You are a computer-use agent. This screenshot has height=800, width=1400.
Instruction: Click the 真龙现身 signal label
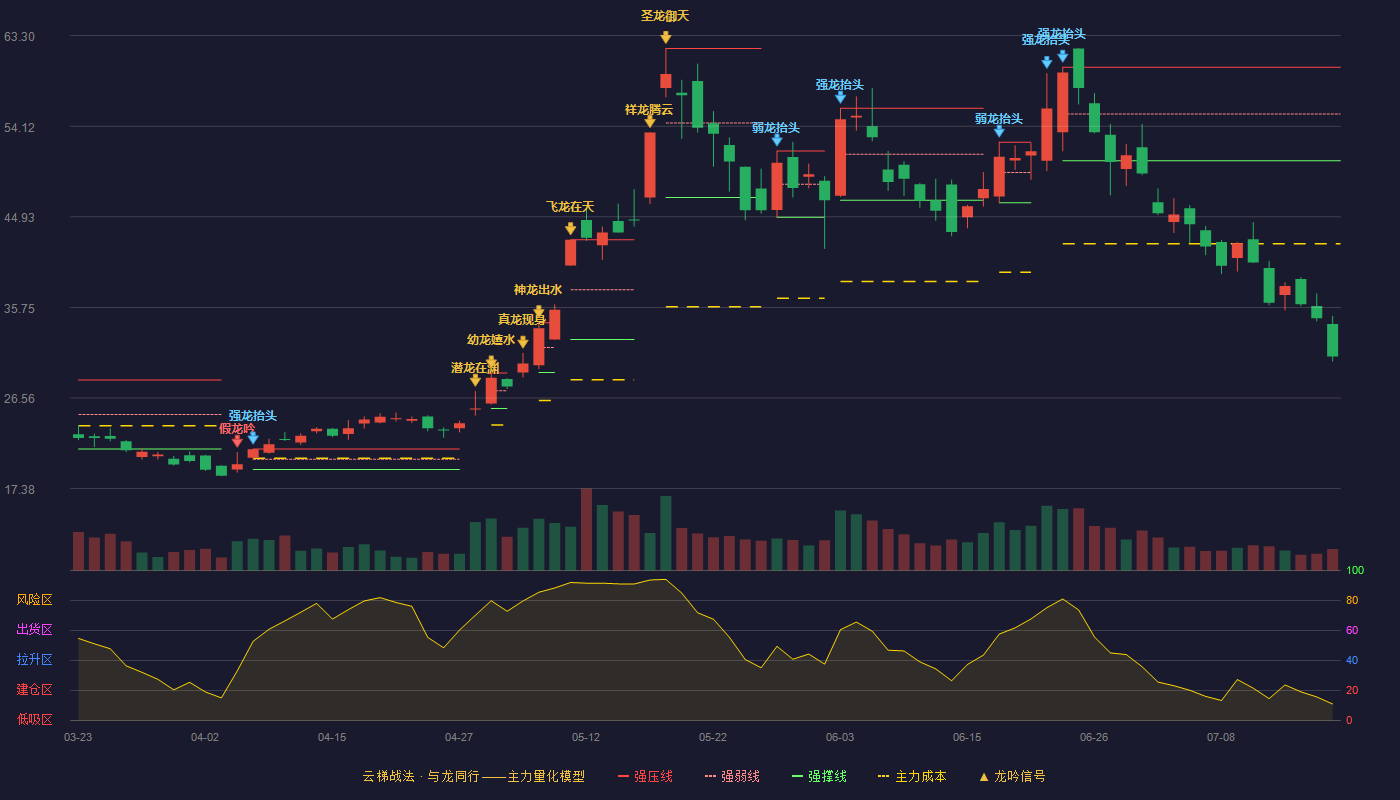pyautogui.click(x=522, y=320)
